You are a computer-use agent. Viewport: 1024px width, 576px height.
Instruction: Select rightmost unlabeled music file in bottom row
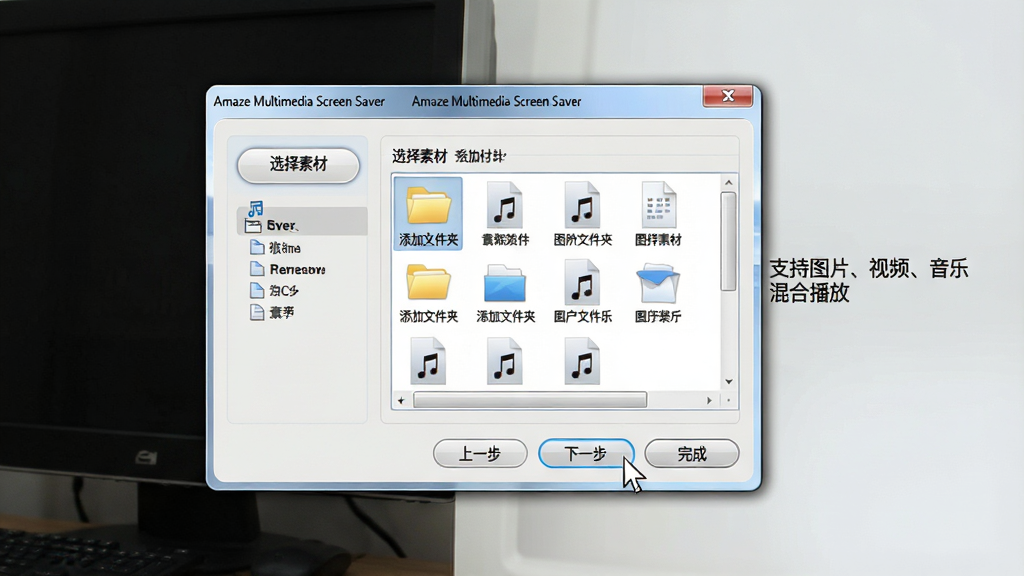(x=582, y=361)
